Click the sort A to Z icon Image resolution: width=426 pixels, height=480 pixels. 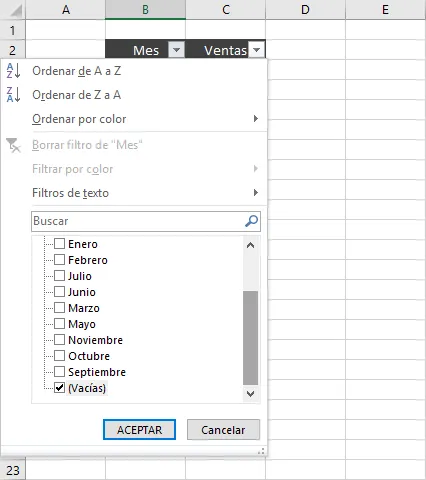coord(13,71)
